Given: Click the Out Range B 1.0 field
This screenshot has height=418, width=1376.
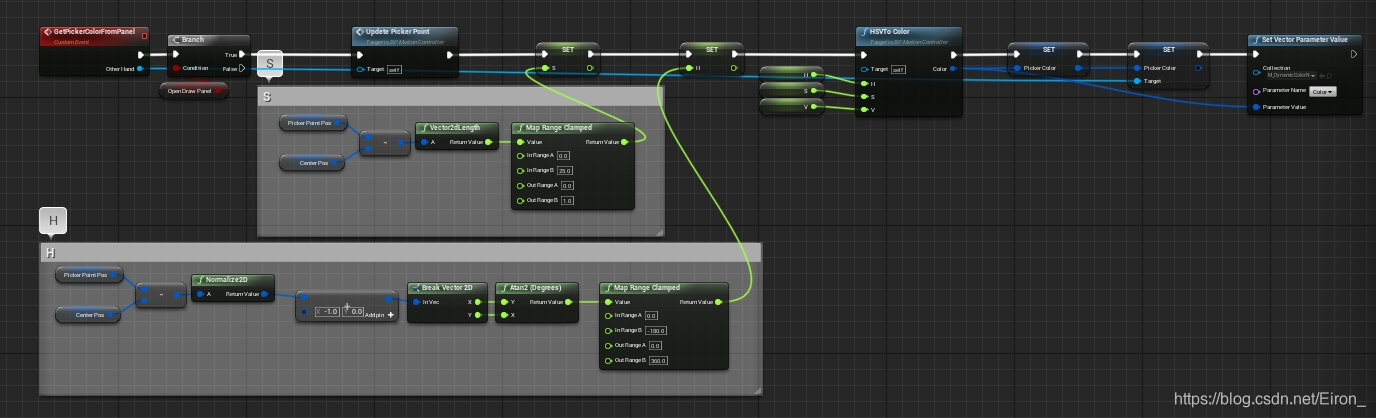Looking at the screenshot, I should (567, 201).
